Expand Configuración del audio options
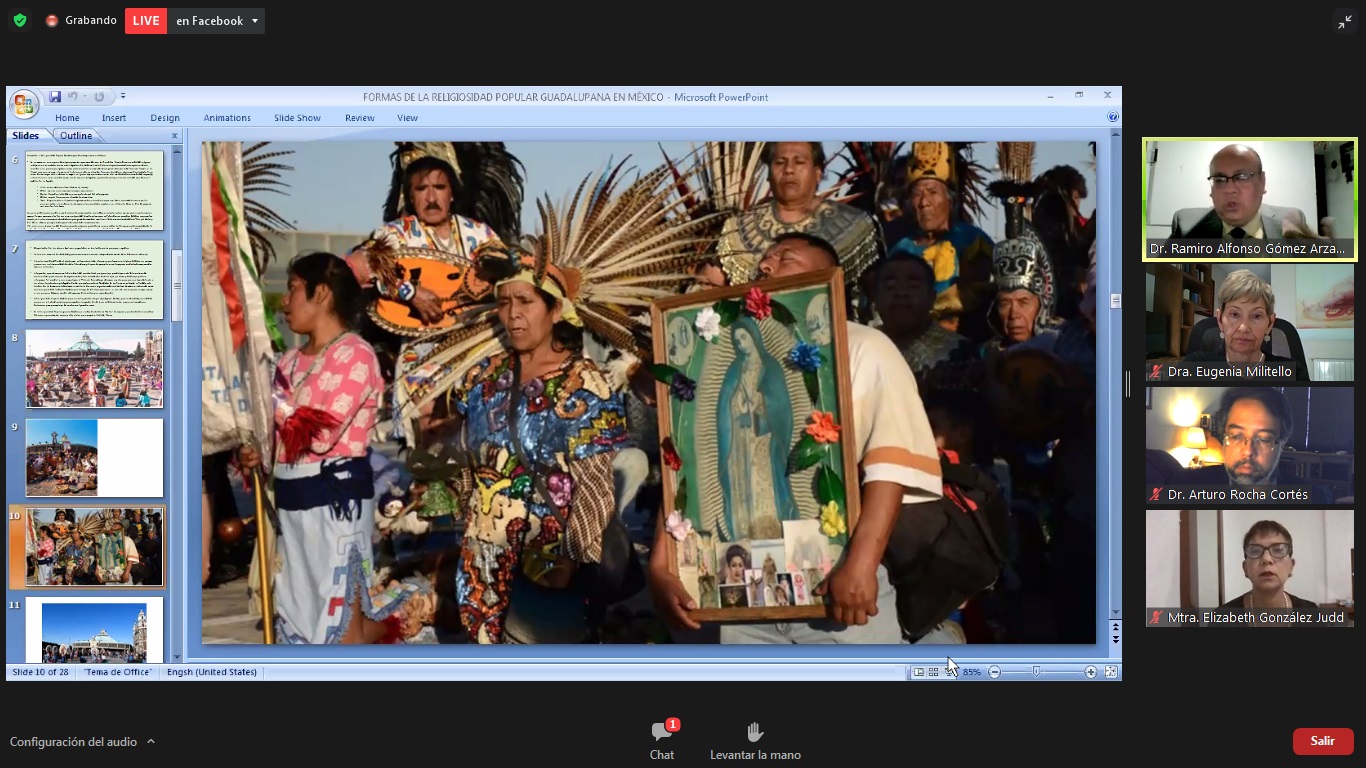The width and height of the screenshot is (1366, 768). point(151,741)
